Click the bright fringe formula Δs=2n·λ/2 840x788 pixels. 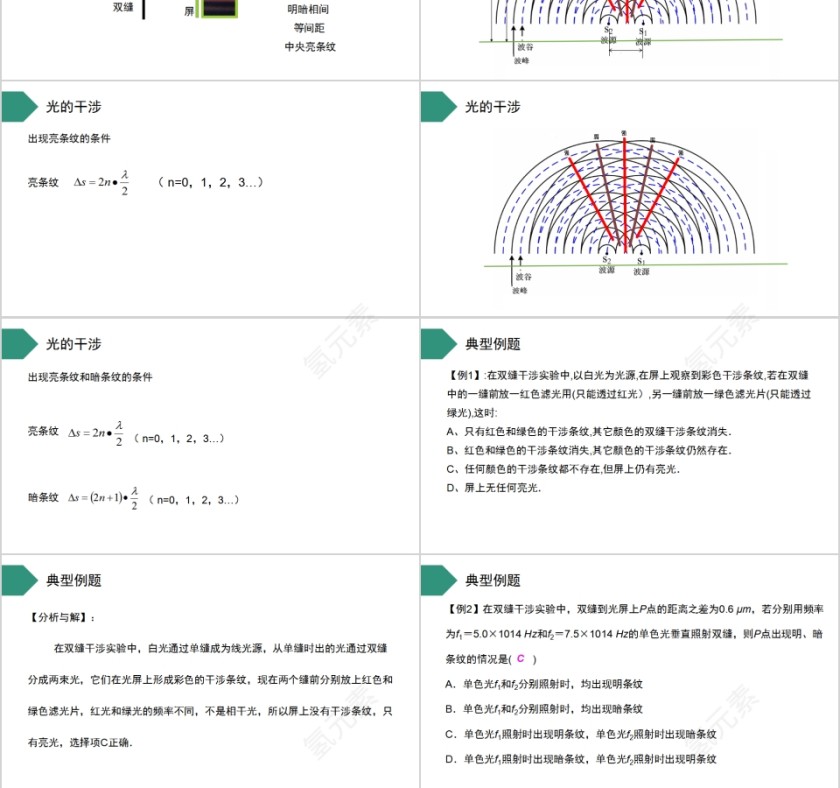(x=103, y=181)
